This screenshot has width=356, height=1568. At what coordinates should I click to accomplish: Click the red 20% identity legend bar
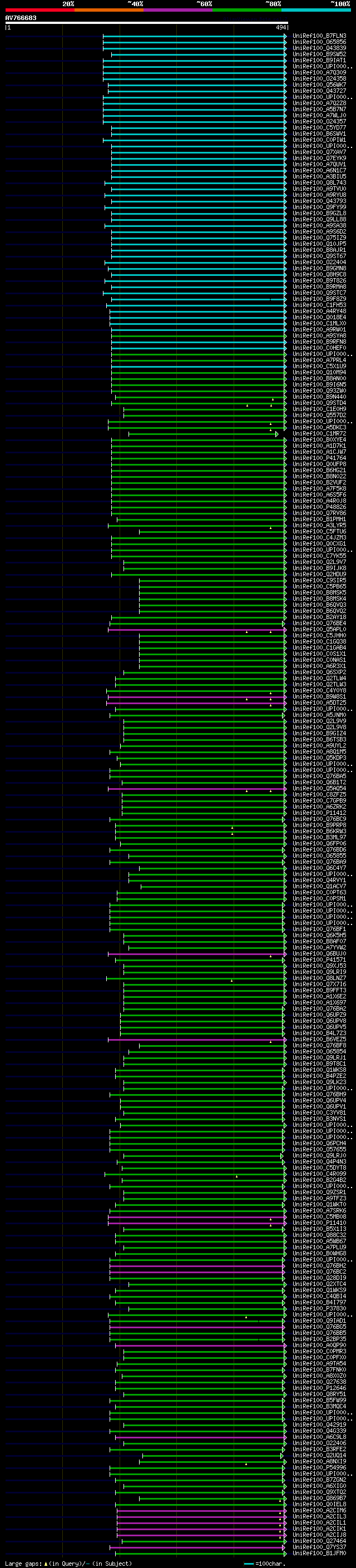[x=39, y=10]
